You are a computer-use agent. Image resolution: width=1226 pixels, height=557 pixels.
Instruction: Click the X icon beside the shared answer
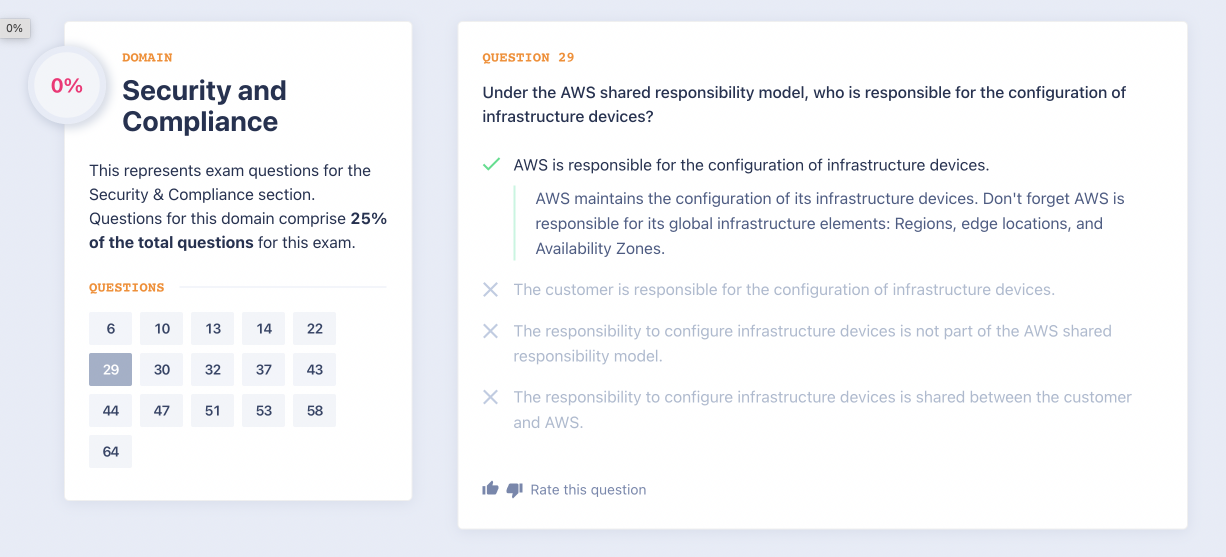point(490,397)
